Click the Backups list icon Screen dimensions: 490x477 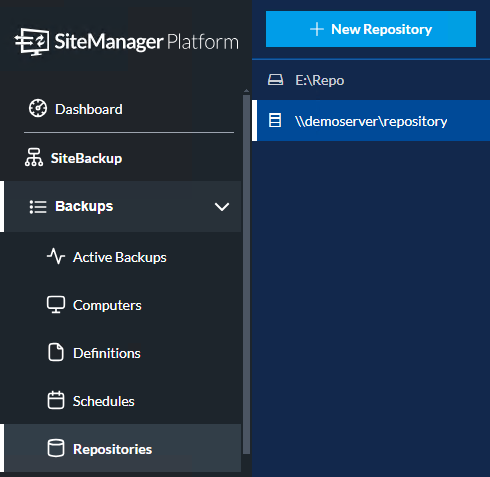point(38,207)
